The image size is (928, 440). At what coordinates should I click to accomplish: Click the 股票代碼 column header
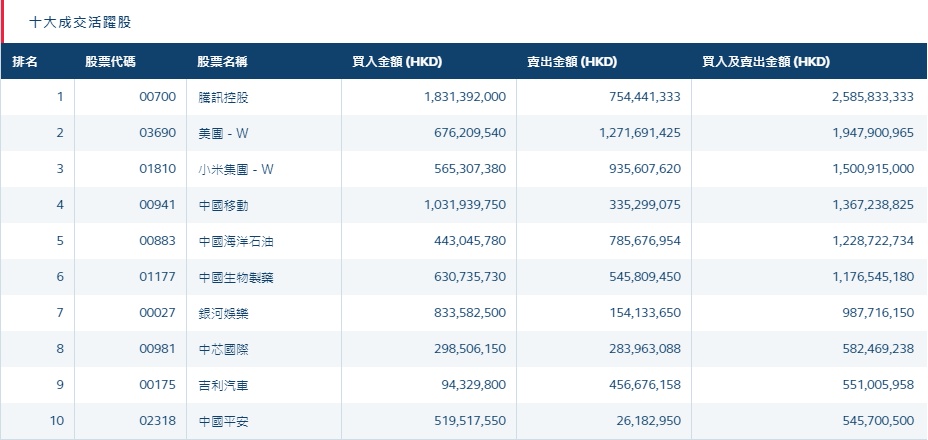[x=110, y=62]
